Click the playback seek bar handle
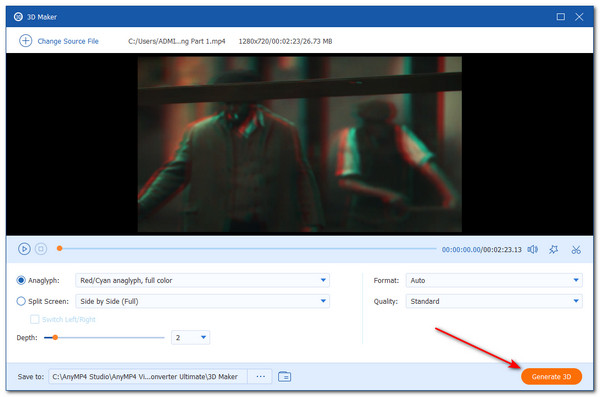The width and height of the screenshot is (600, 397). pyautogui.click(x=59, y=248)
